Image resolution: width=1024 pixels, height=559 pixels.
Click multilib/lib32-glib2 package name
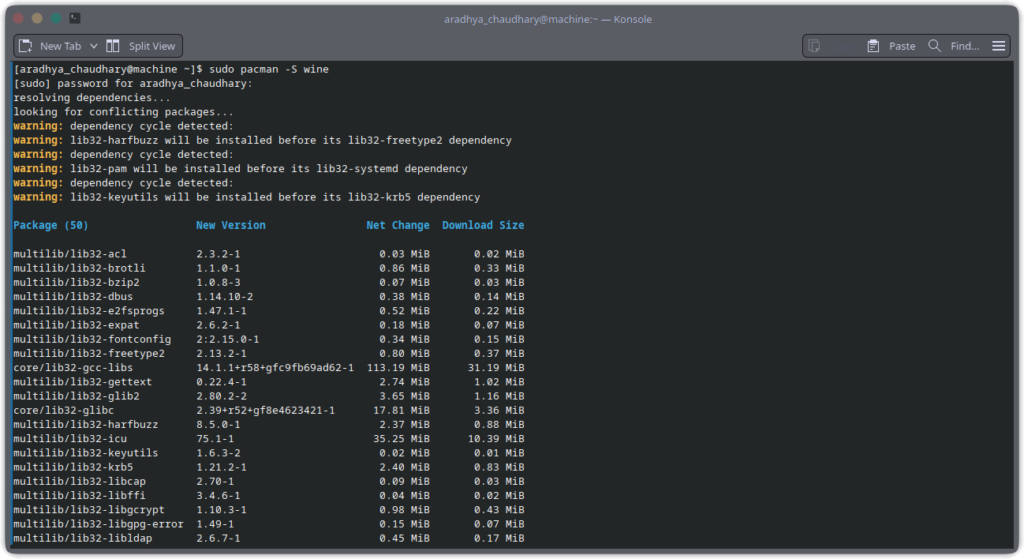(x=76, y=396)
